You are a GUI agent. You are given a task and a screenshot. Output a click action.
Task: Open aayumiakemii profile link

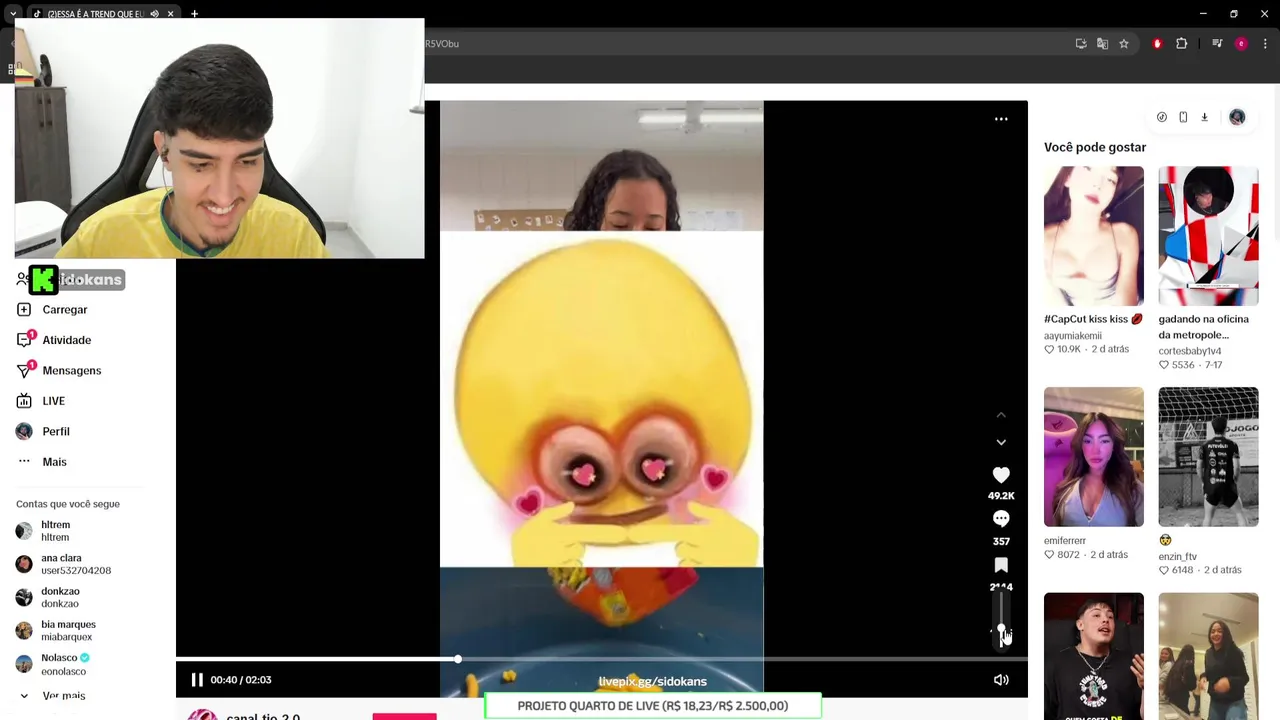tap(1073, 336)
